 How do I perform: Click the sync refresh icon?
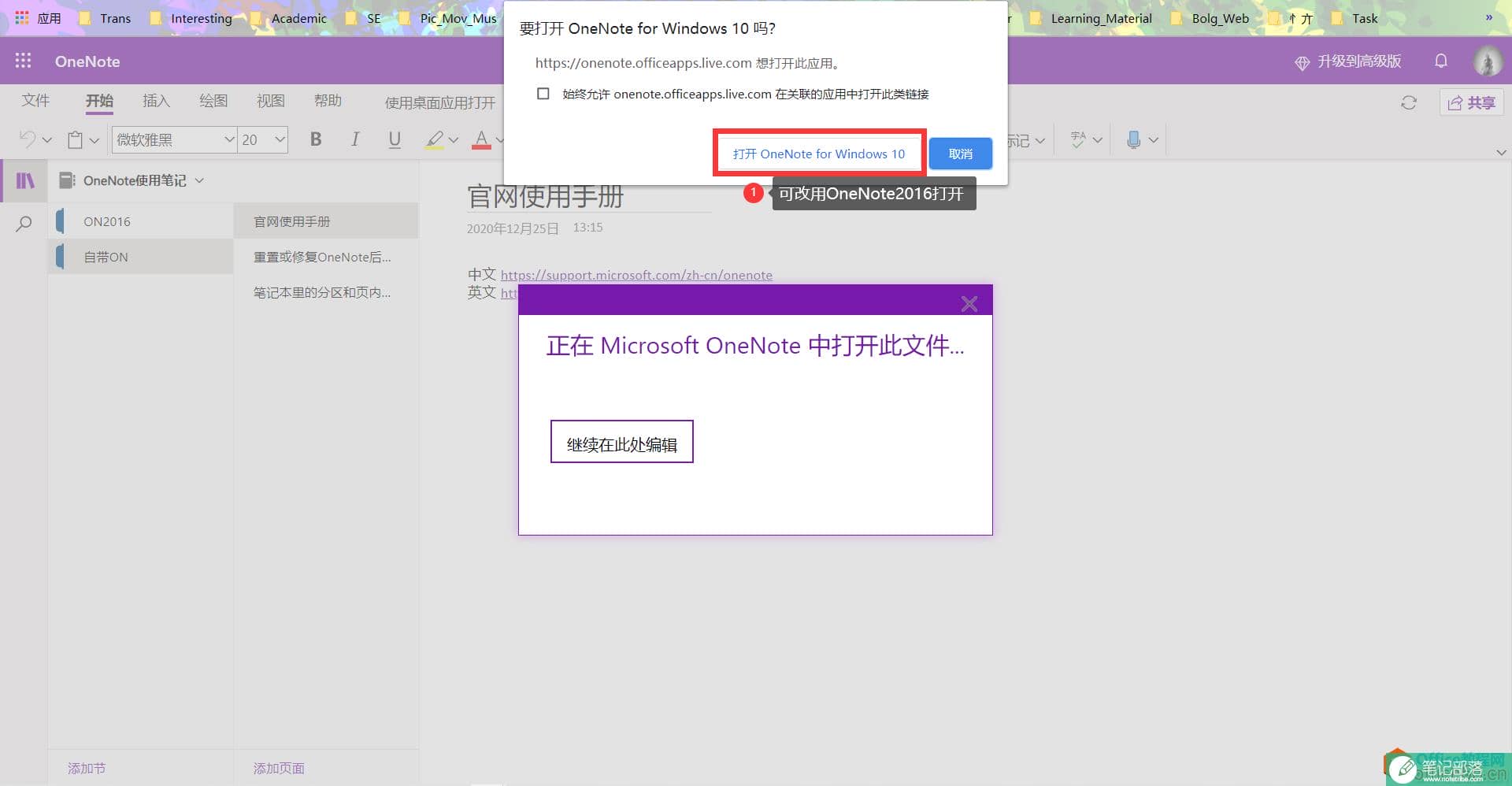point(1409,102)
